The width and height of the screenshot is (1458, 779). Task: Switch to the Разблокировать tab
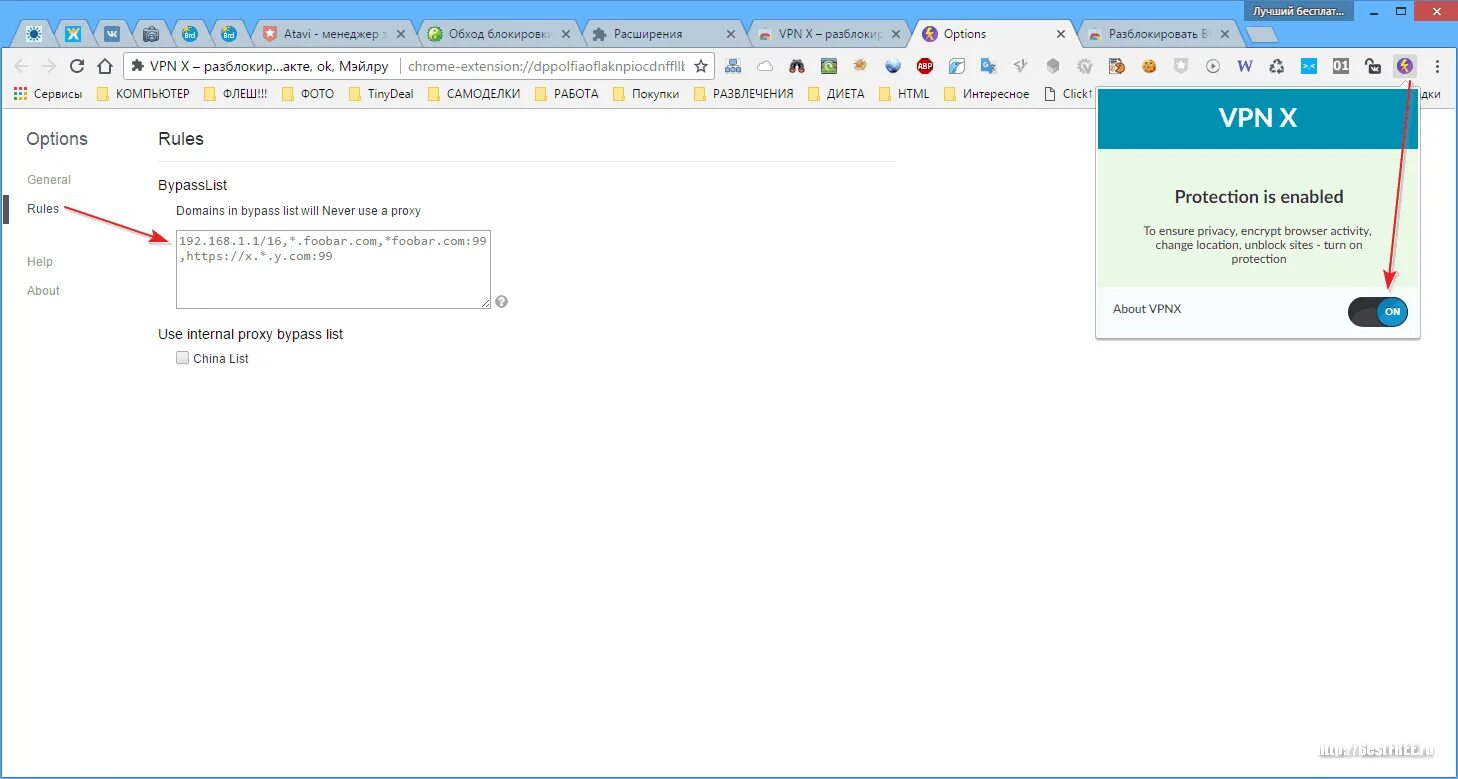(x=1158, y=34)
